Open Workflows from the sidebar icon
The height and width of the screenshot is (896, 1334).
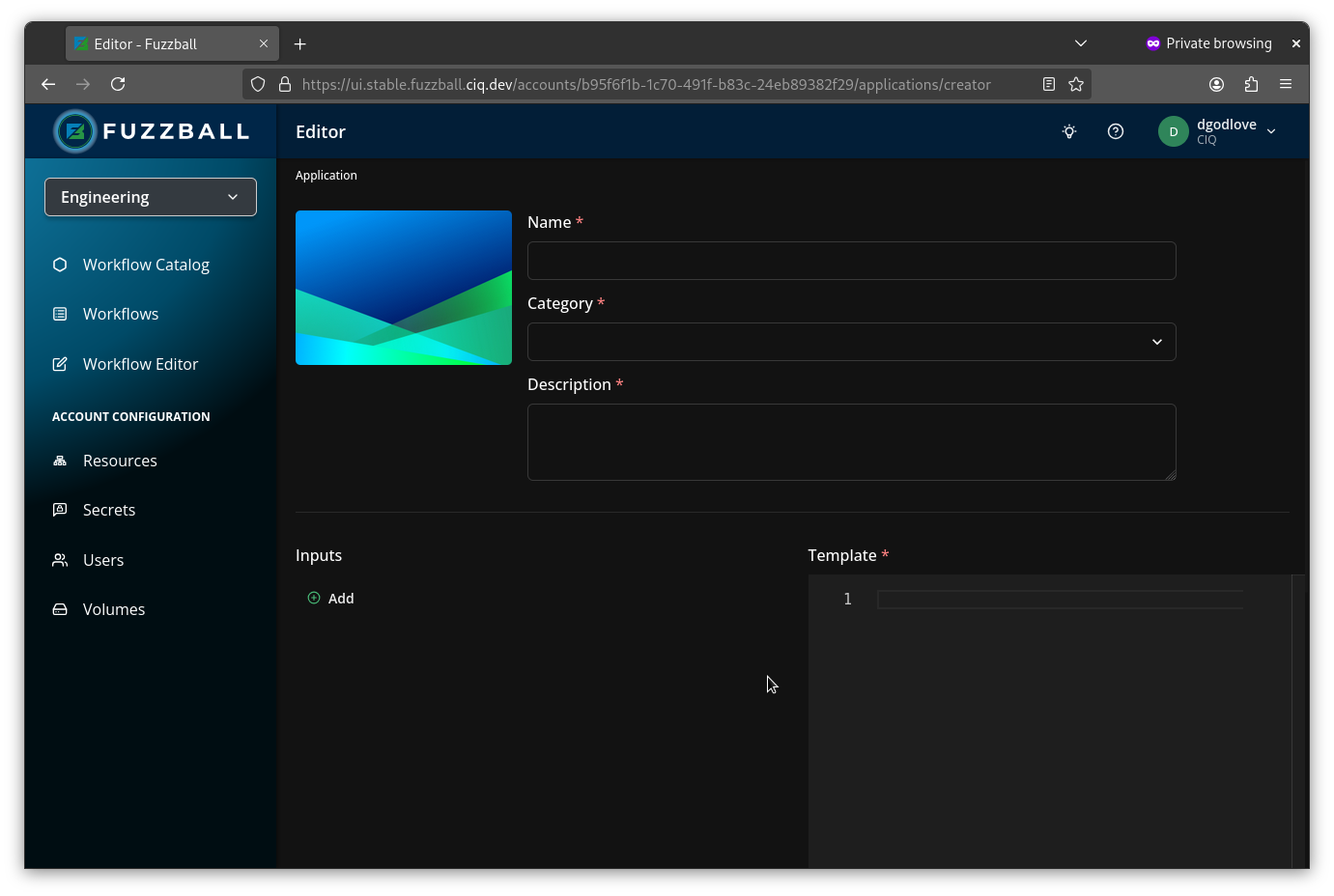point(59,313)
